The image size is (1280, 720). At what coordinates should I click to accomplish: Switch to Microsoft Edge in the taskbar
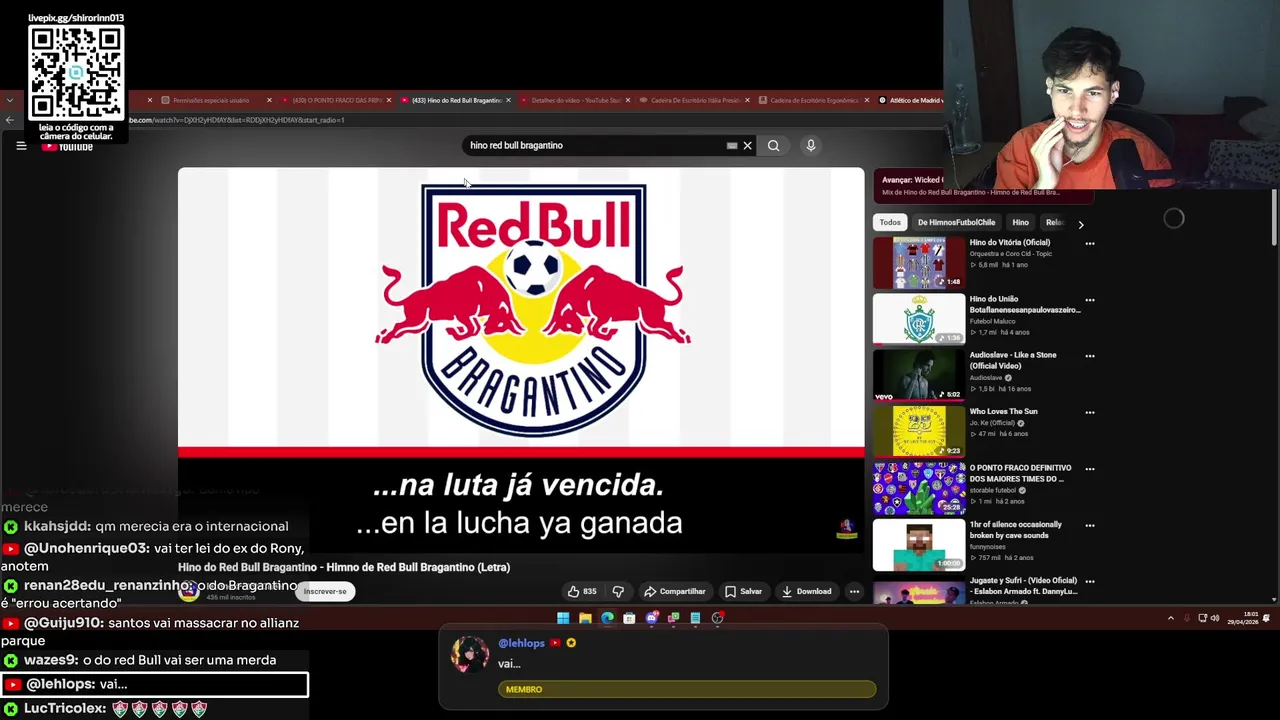click(607, 618)
